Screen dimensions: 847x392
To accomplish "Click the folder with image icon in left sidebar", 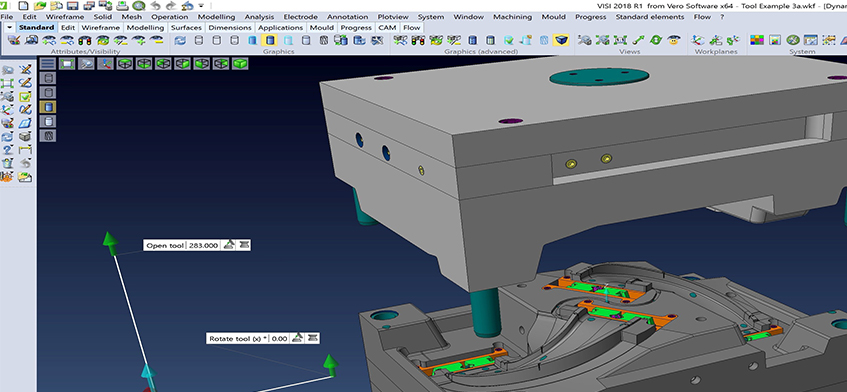I will (x=25, y=177).
